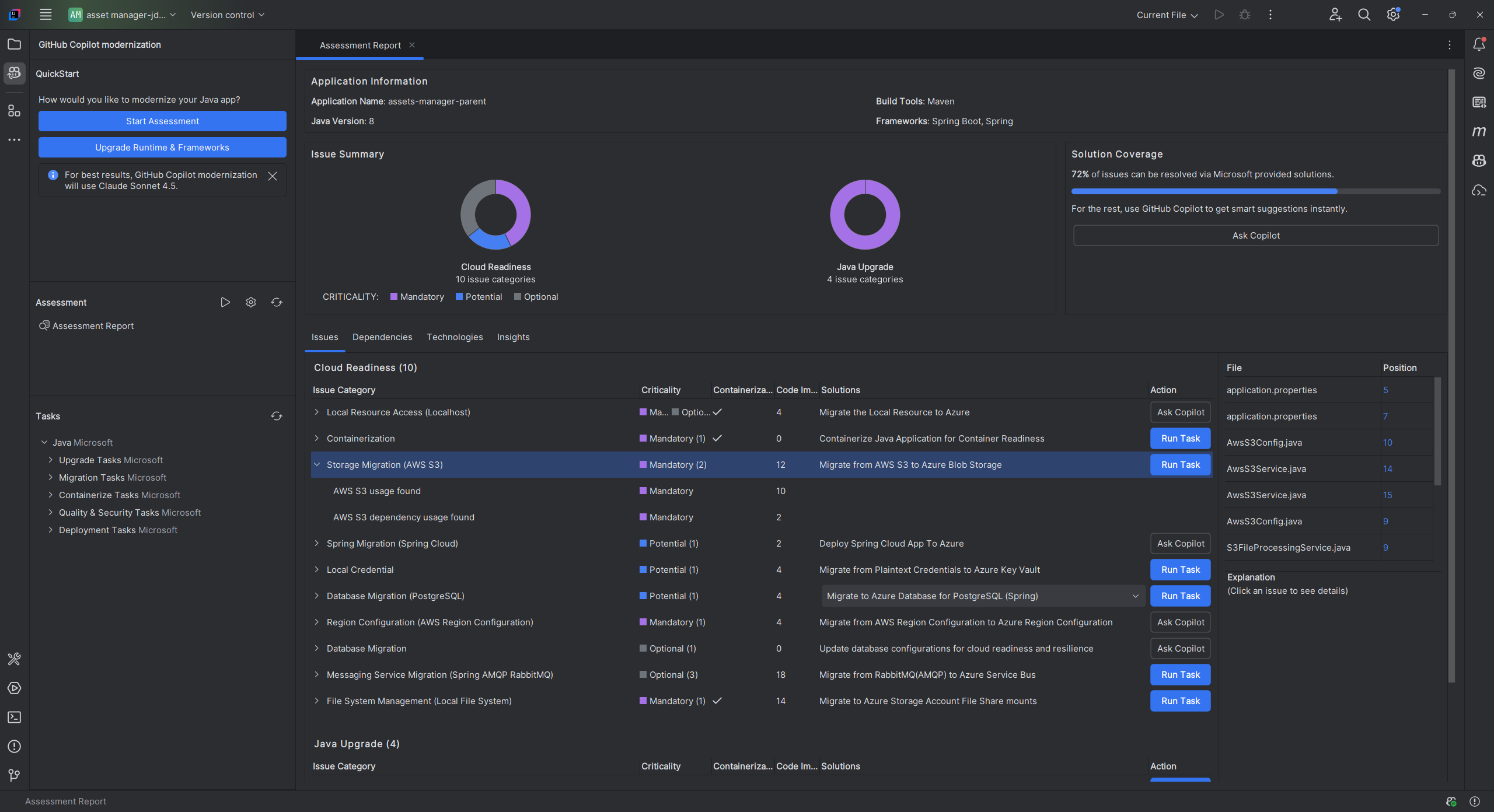The height and width of the screenshot is (812, 1494).
Task: Refresh the Tasks list
Action: 277,416
